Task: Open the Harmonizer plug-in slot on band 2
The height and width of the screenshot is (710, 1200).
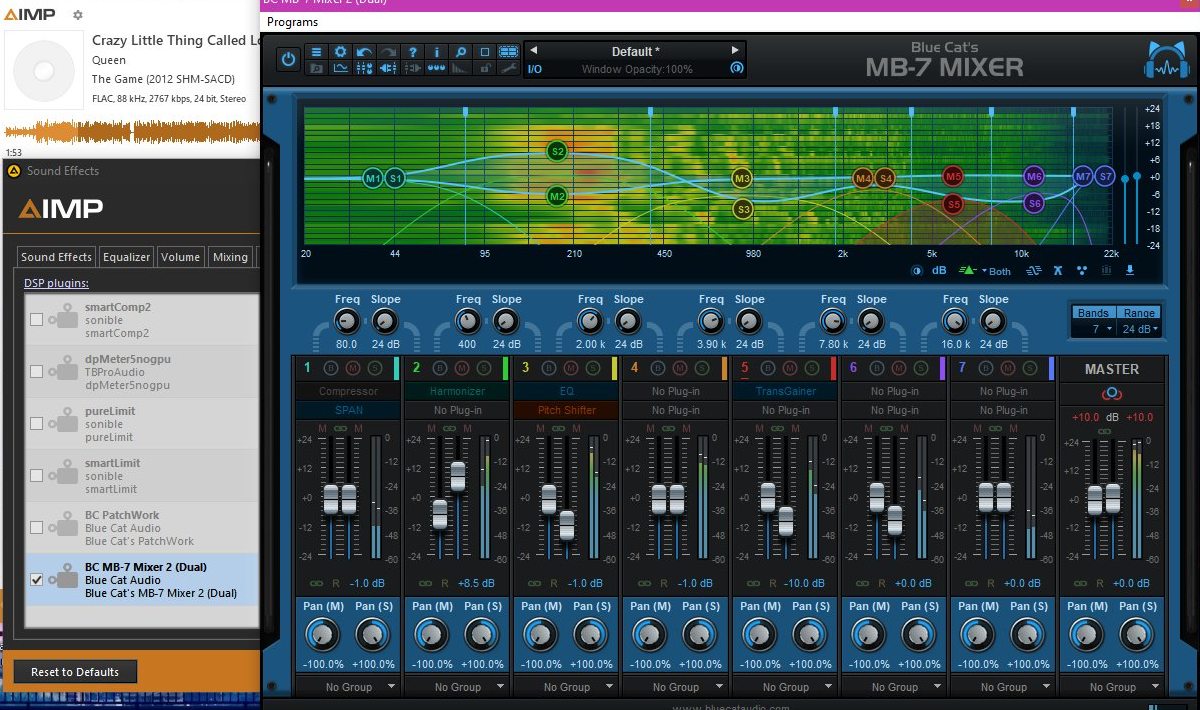Action: point(457,391)
